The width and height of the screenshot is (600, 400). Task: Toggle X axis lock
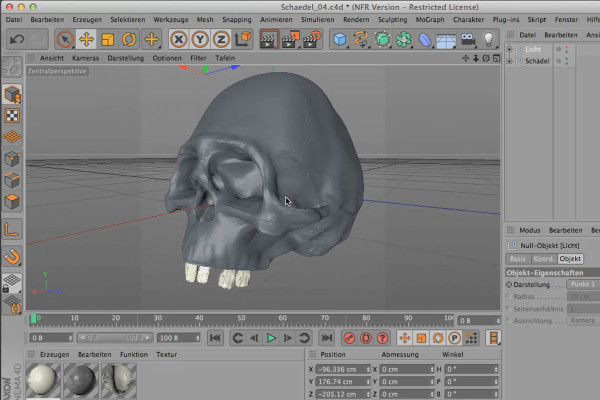[179, 39]
